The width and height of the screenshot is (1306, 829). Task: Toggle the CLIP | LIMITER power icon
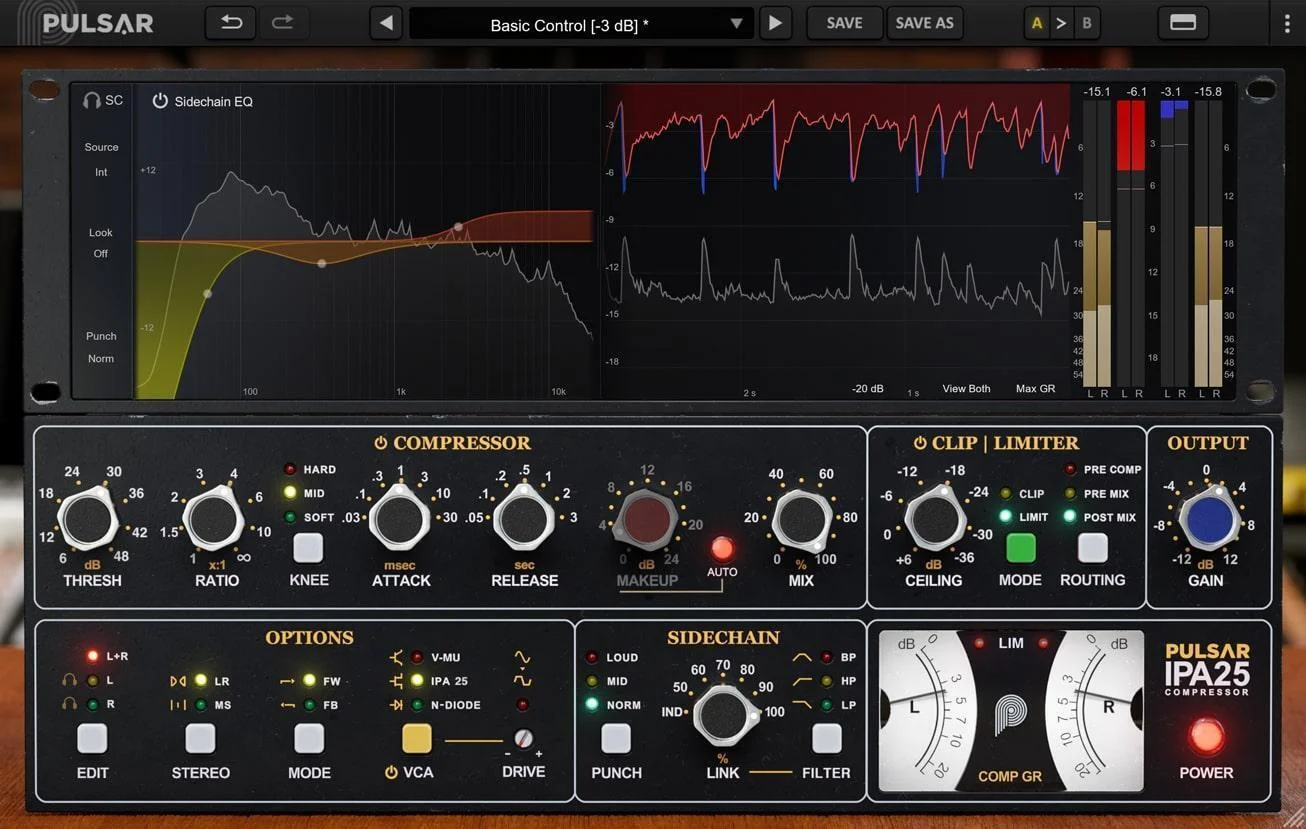click(x=920, y=443)
